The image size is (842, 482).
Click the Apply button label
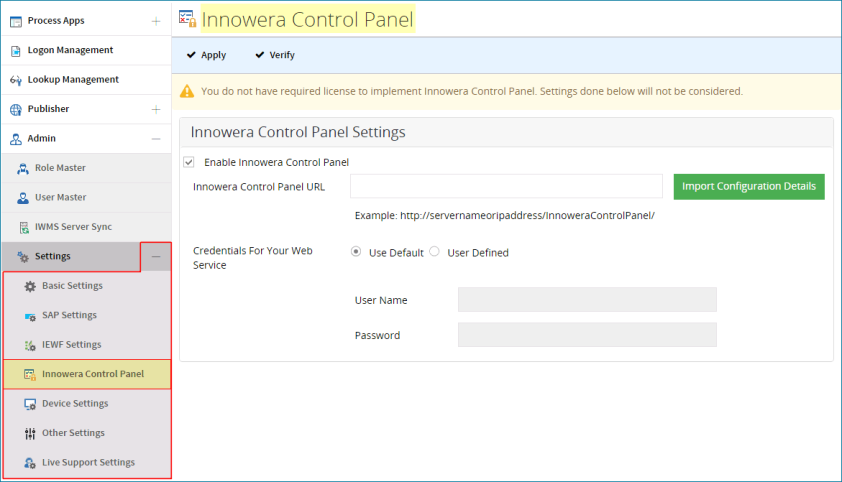(214, 55)
